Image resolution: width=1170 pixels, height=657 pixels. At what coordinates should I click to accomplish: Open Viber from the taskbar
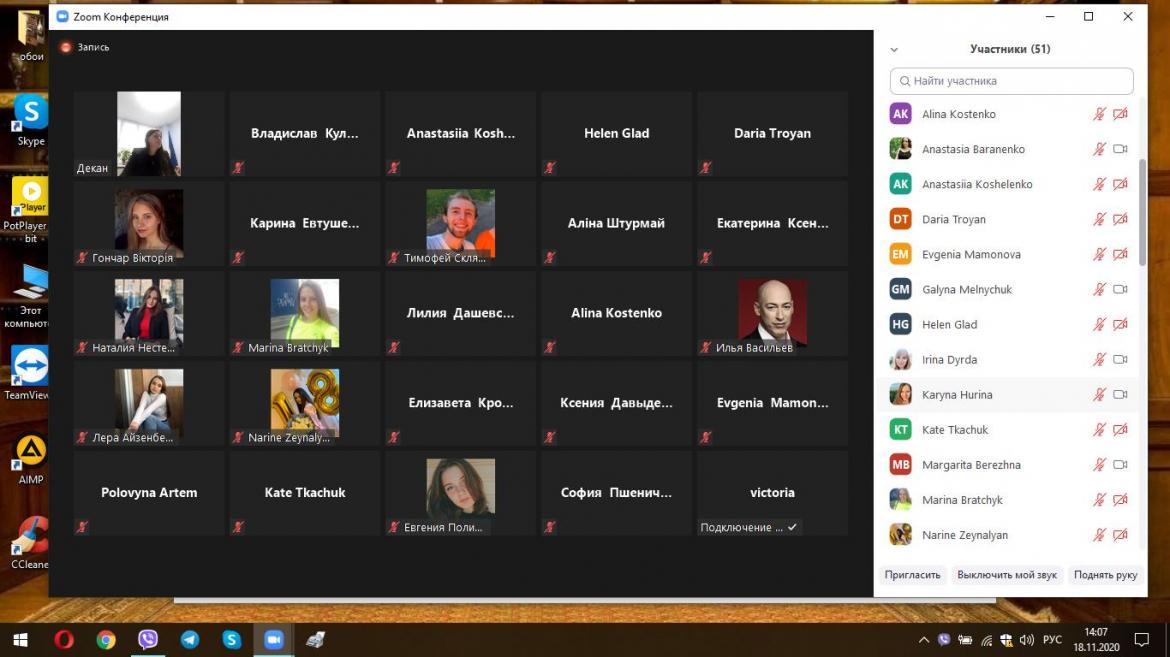(x=148, y=640)
